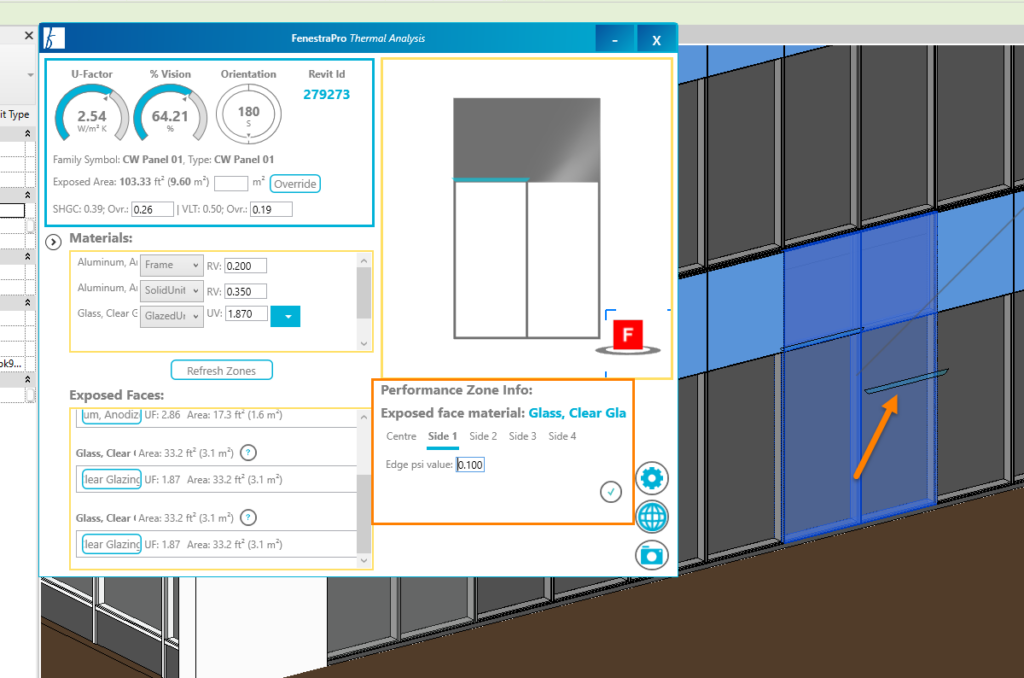1024x678 pixels.
Task: Click the globe icon button
Action: pos(652,517)
